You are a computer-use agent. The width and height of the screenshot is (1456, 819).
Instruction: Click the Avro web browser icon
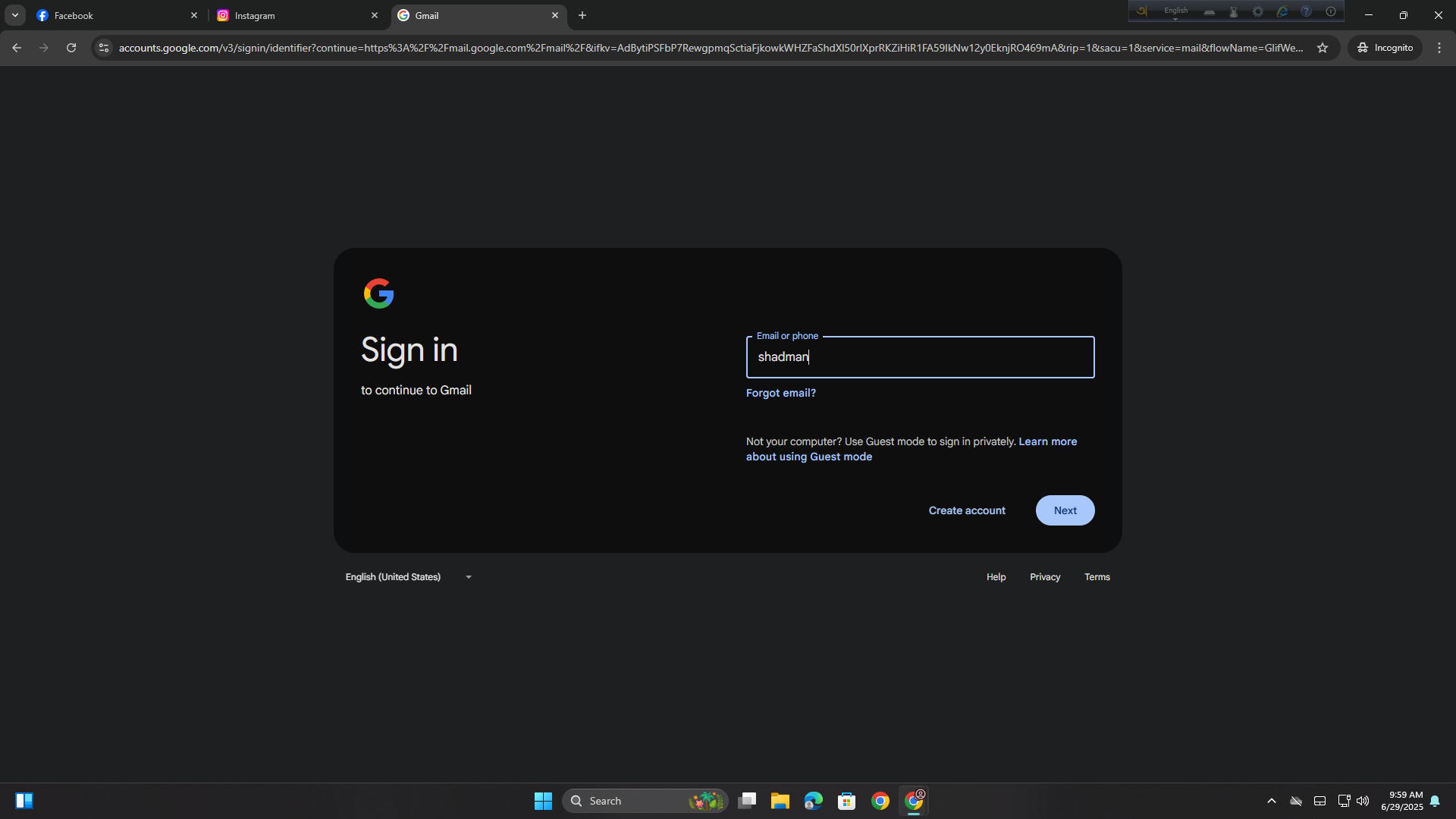[1282, 11]
